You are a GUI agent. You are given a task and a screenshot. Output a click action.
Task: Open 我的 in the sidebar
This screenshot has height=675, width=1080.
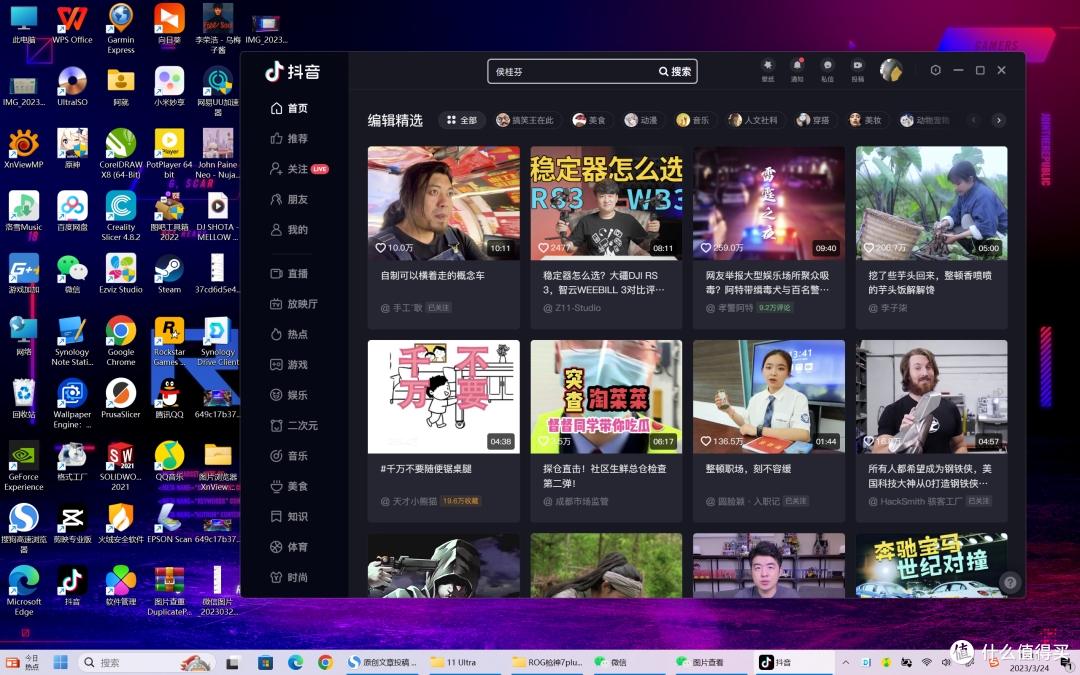pyautogui.click(x=289, y=229)
